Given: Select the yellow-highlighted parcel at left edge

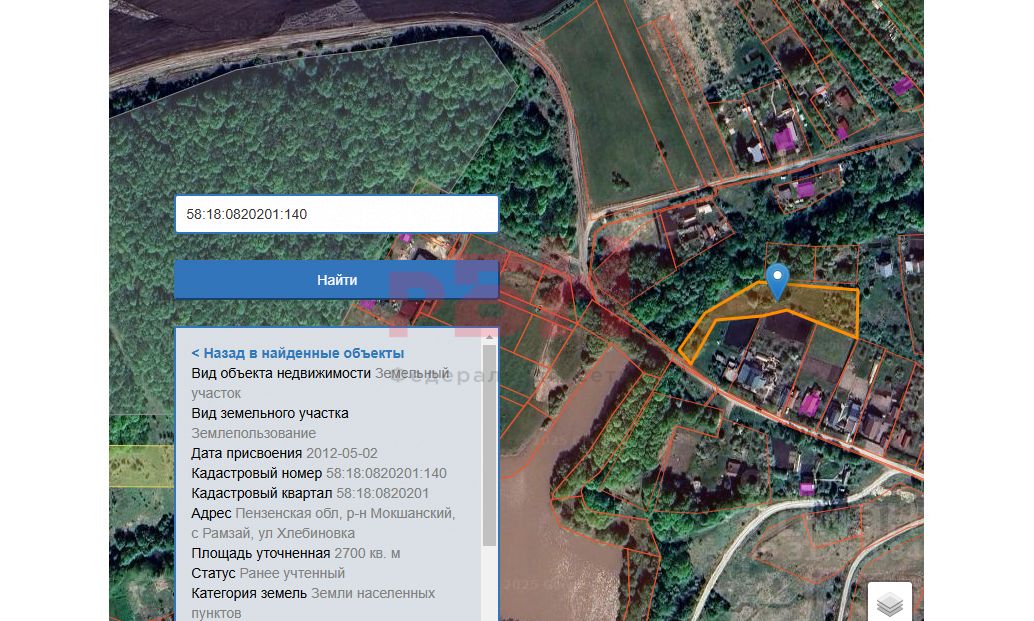Looking at the screenshot, I should tap(141, 465).
